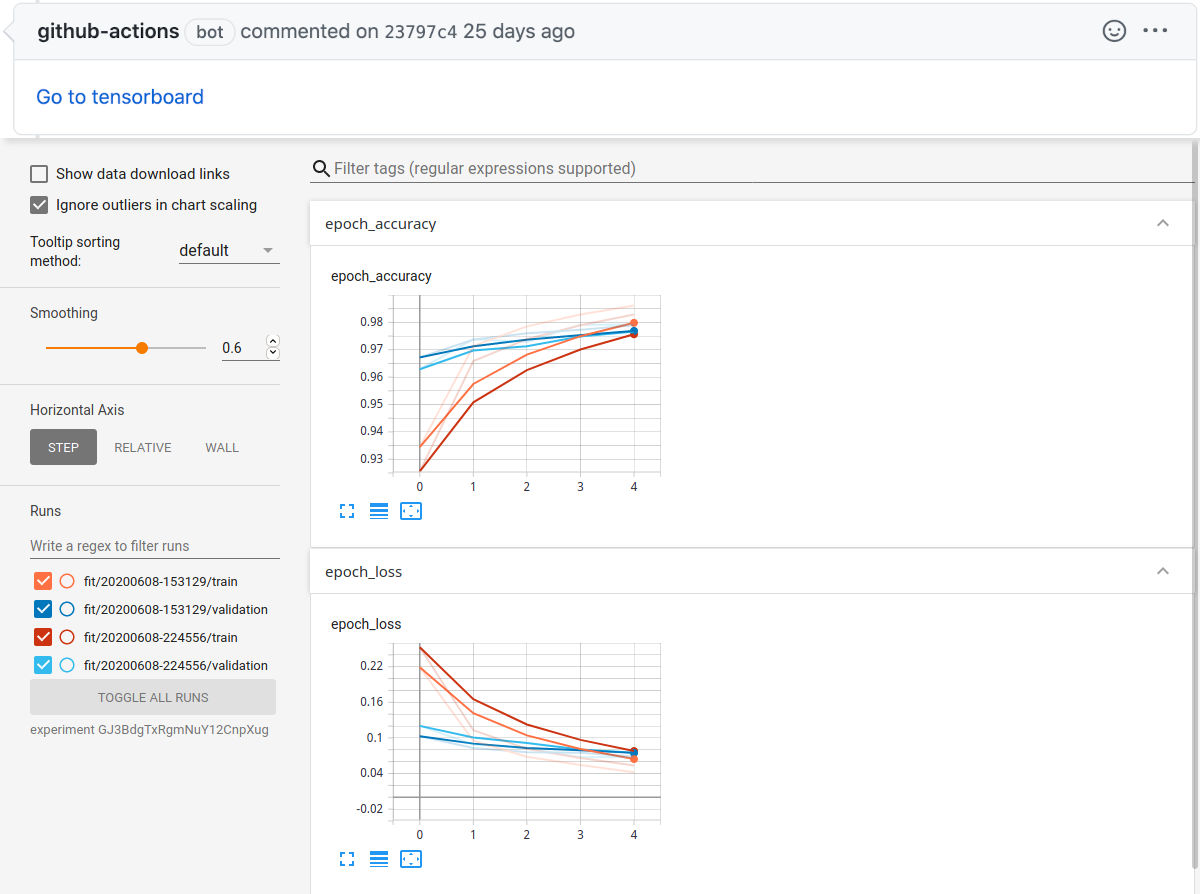Expand the epoch_accuracy chart to full size
Screen dimensions: 1200x894
[347, 511]
